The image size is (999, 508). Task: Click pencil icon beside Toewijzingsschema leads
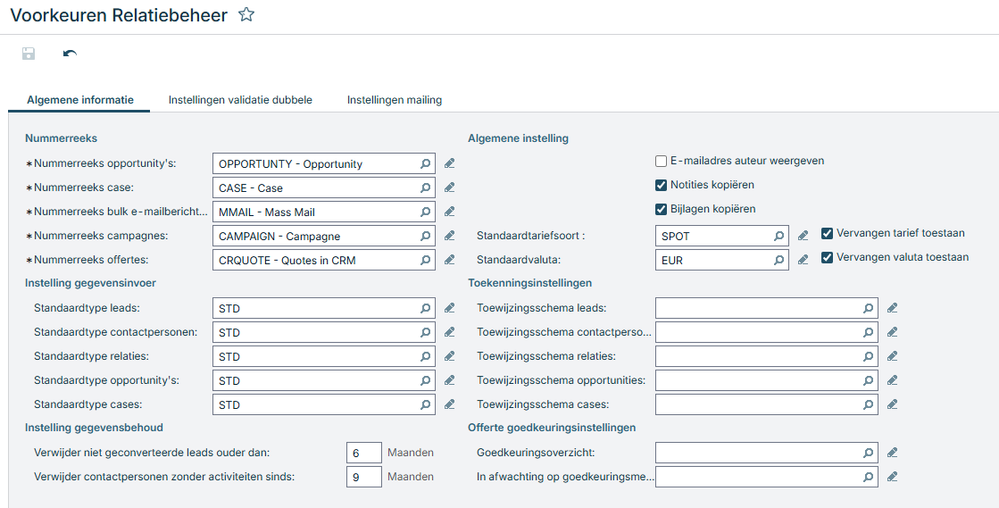tap(892, 308)
